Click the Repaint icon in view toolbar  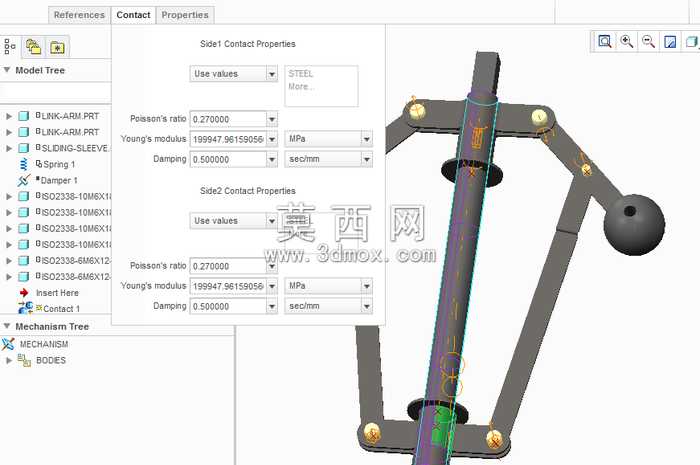[x=670, y=42]
